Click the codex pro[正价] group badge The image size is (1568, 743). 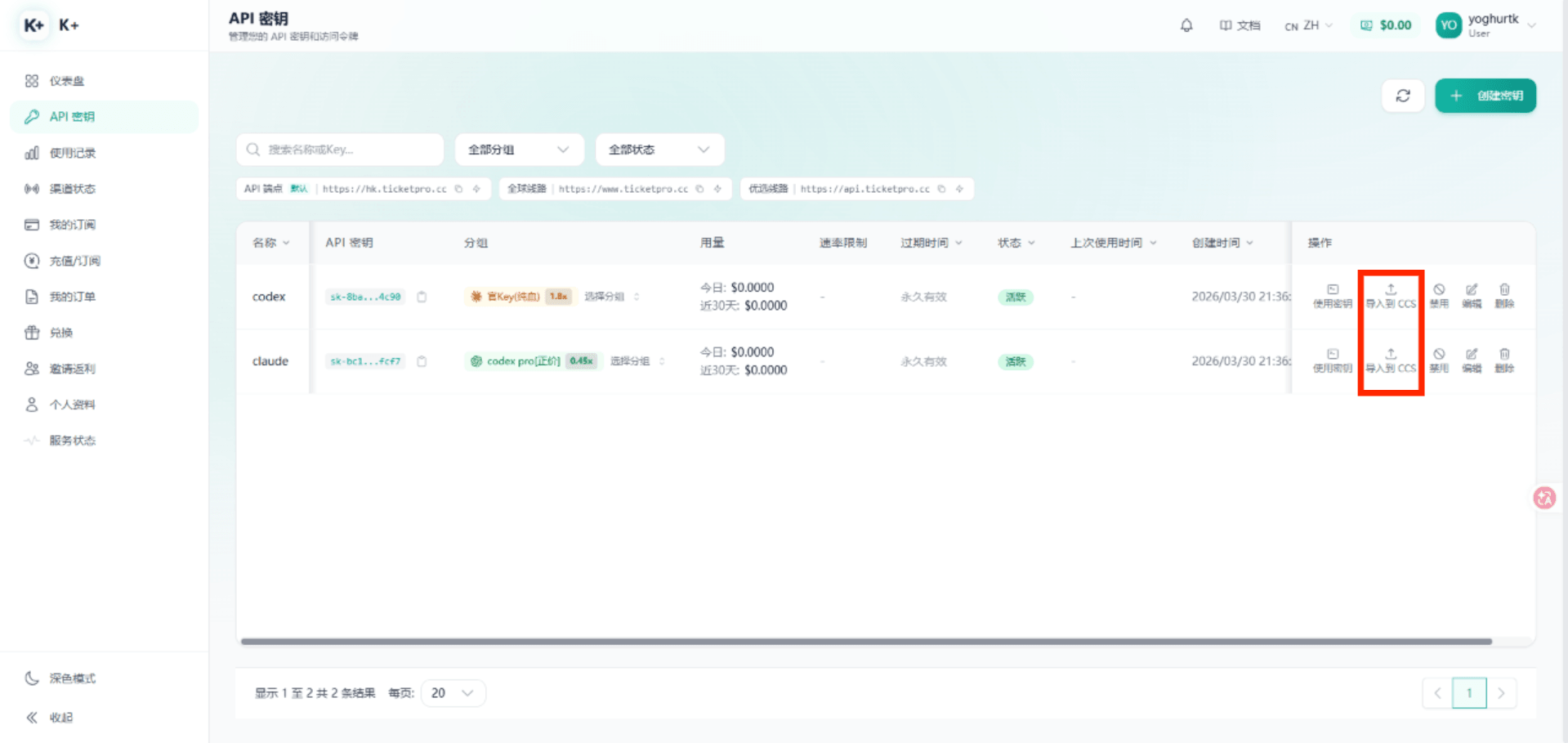click(533, 361)
